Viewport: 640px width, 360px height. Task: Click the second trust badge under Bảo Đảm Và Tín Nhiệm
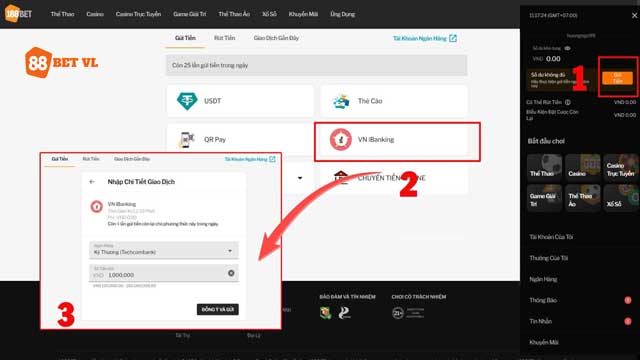[344, 313]
